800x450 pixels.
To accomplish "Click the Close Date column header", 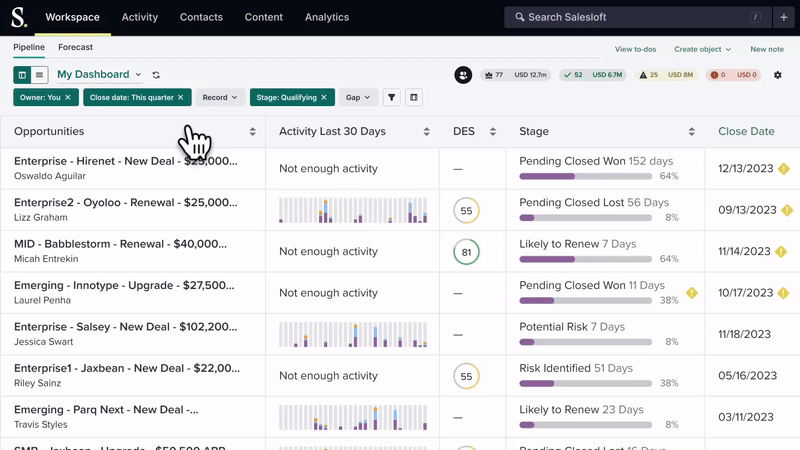I will pos(746,131).
